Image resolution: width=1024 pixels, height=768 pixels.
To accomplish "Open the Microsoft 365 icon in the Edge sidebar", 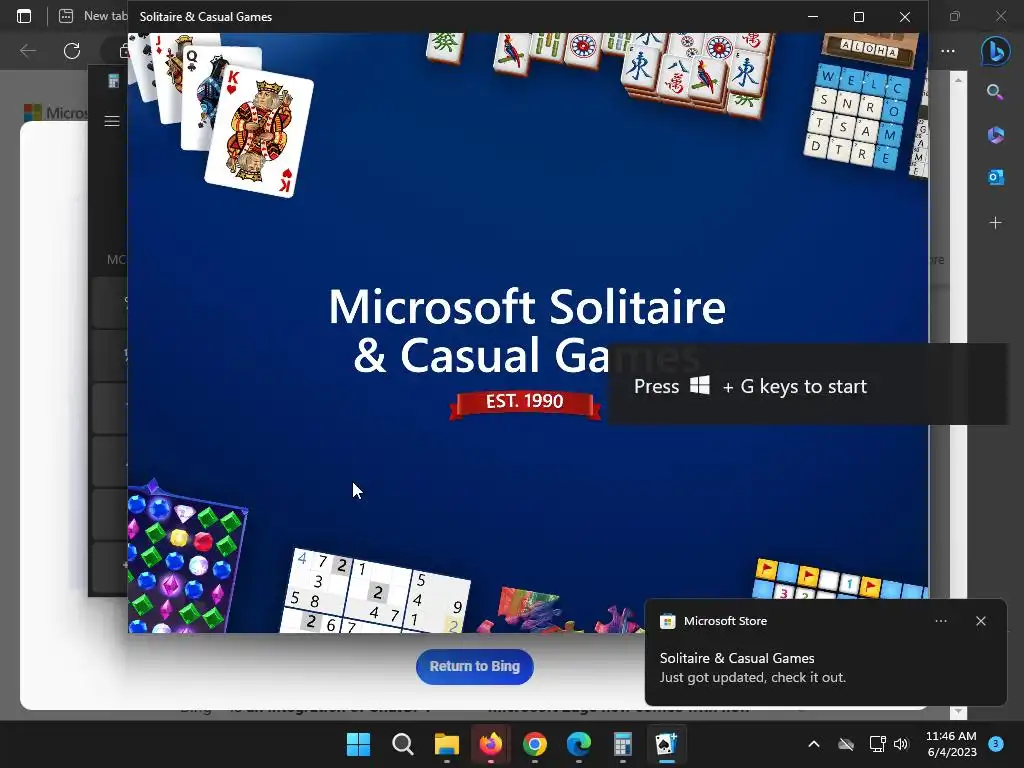I will 995,135.
